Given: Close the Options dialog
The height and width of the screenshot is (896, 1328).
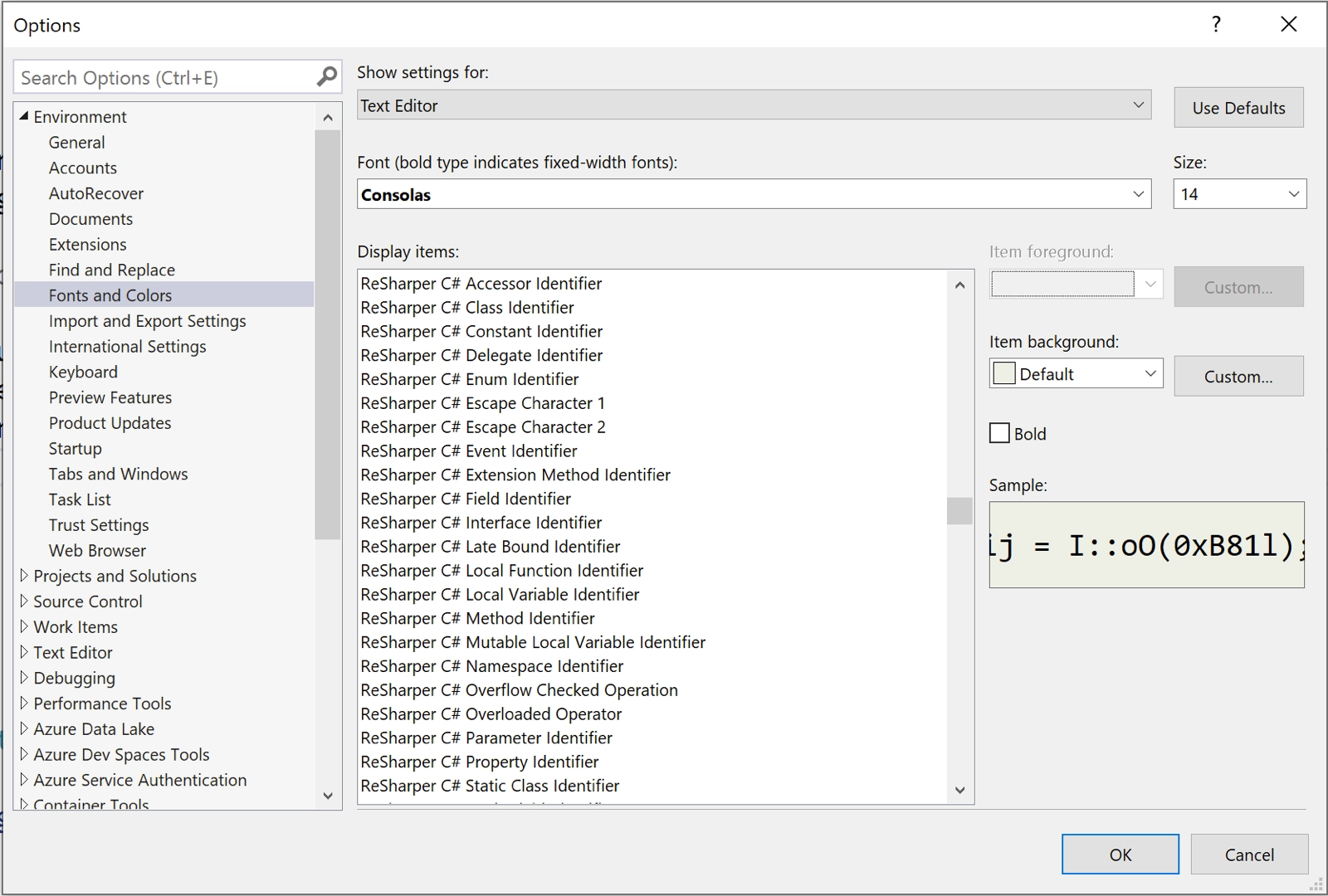Looking at the screenshot, I should click(1288, 24).
